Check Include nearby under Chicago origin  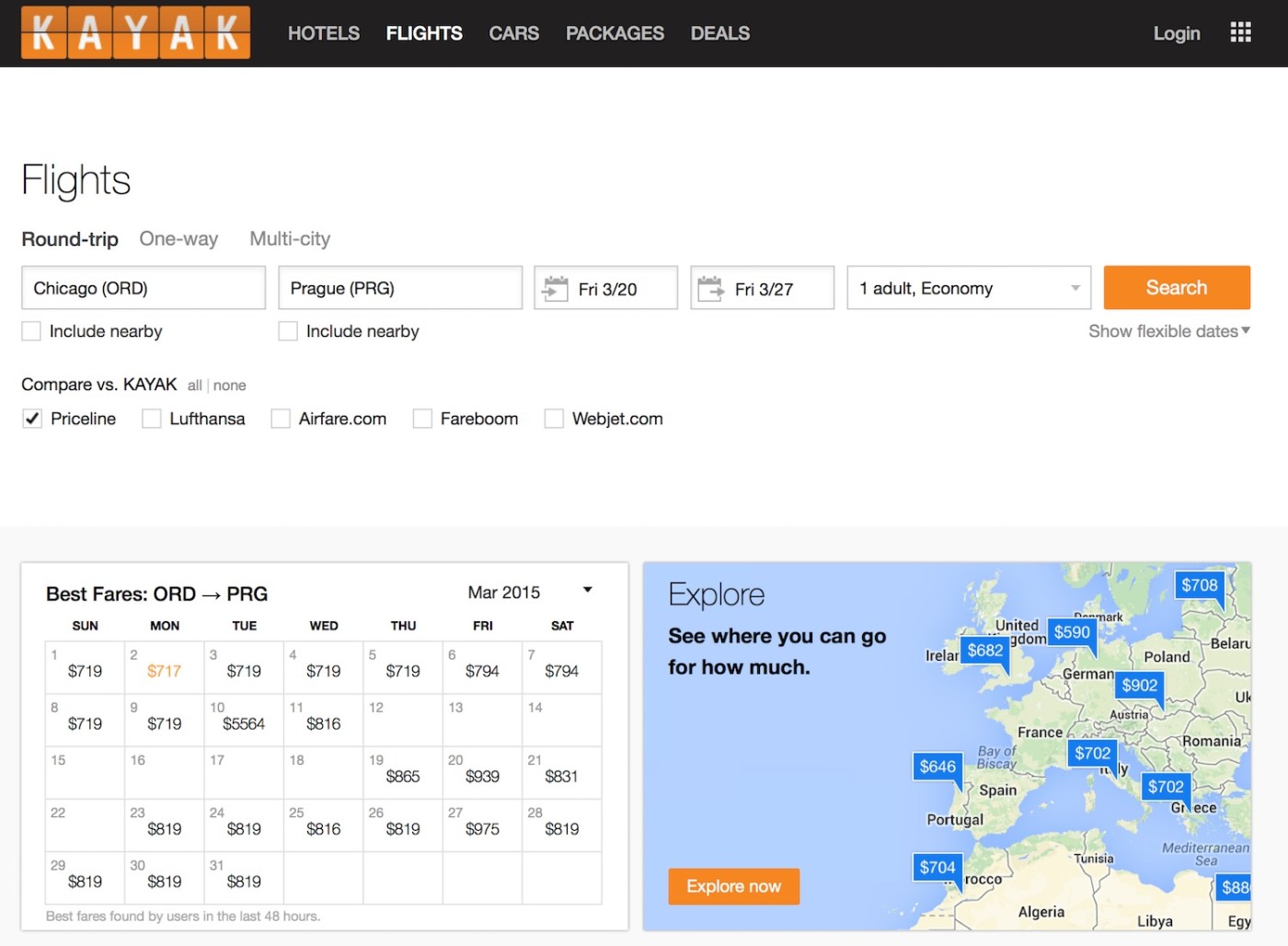click(x=31, y=331)
